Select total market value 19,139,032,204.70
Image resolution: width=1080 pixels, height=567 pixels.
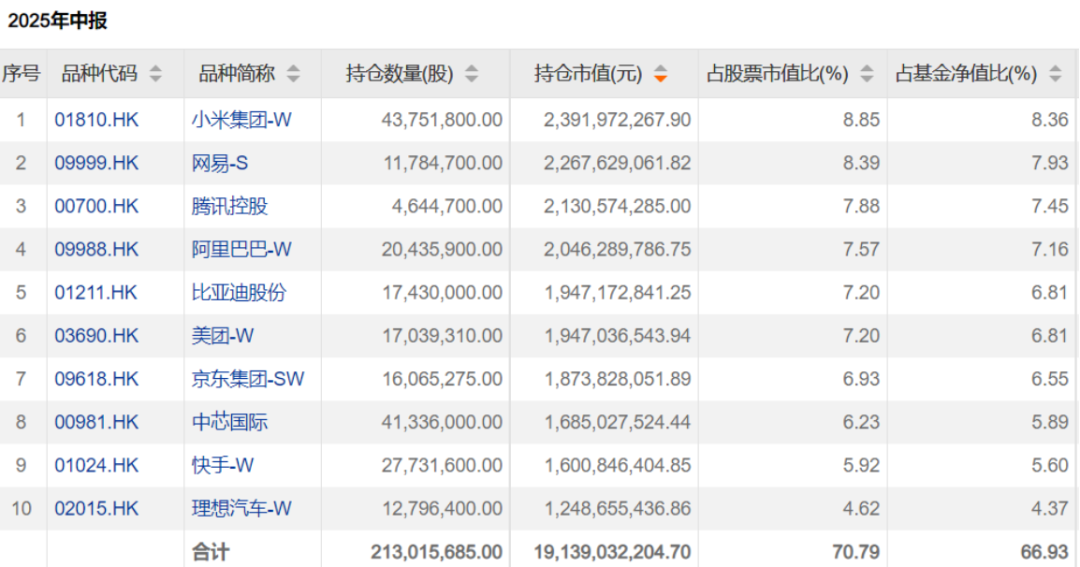coord(612,552)
